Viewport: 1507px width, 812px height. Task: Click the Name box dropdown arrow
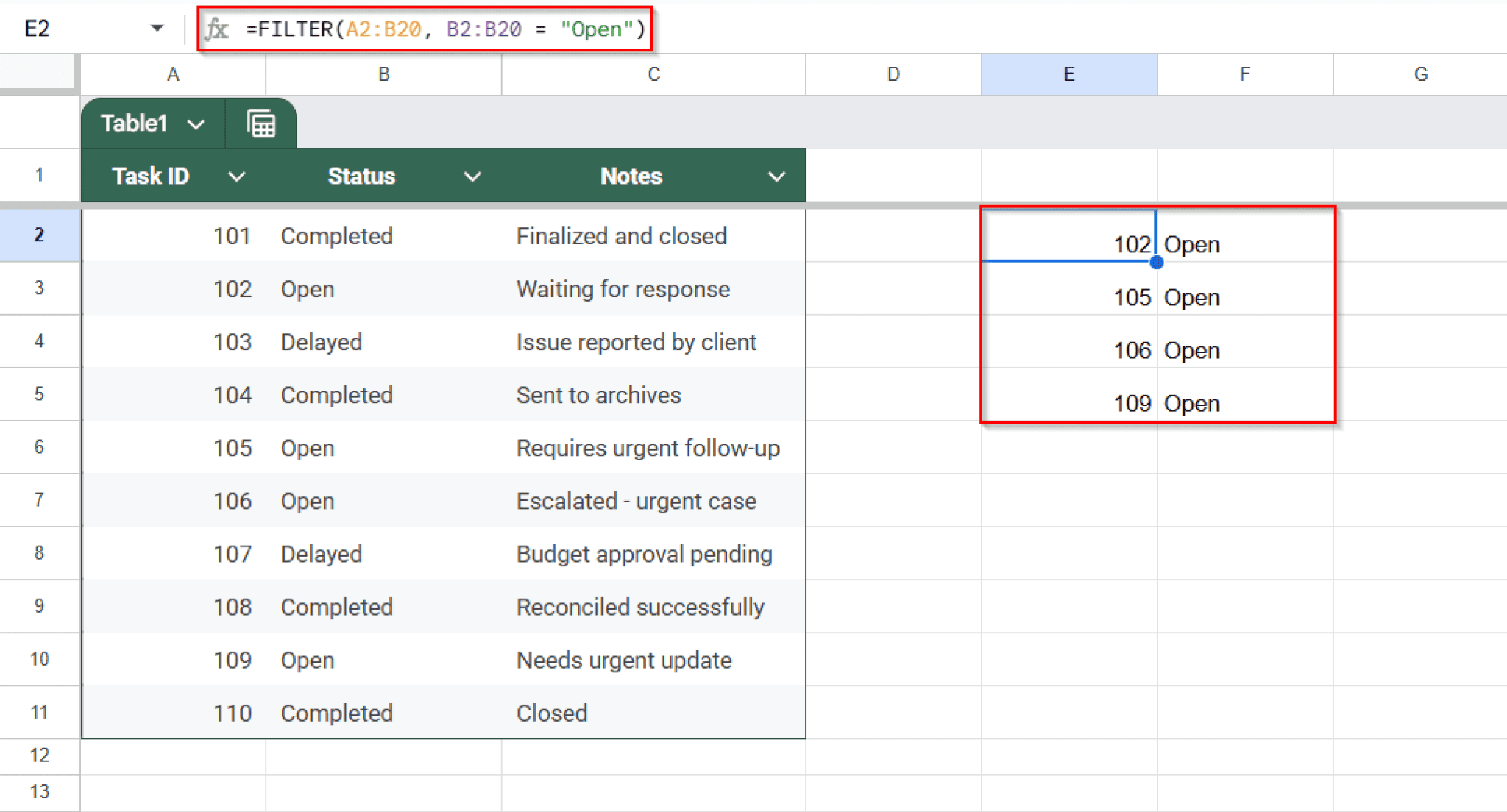coord(156,29)
